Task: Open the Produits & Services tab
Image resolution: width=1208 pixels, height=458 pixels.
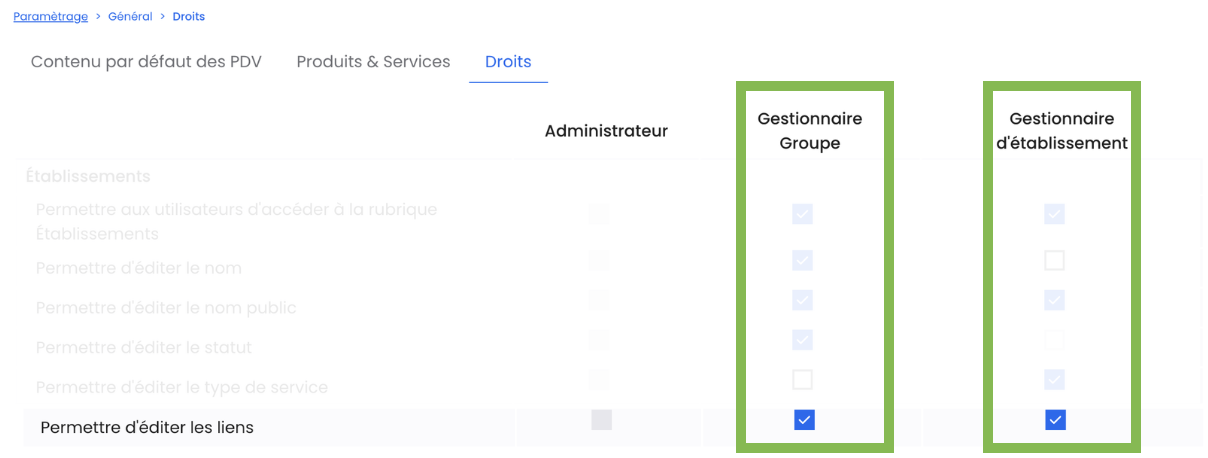Action: (373, 62)
